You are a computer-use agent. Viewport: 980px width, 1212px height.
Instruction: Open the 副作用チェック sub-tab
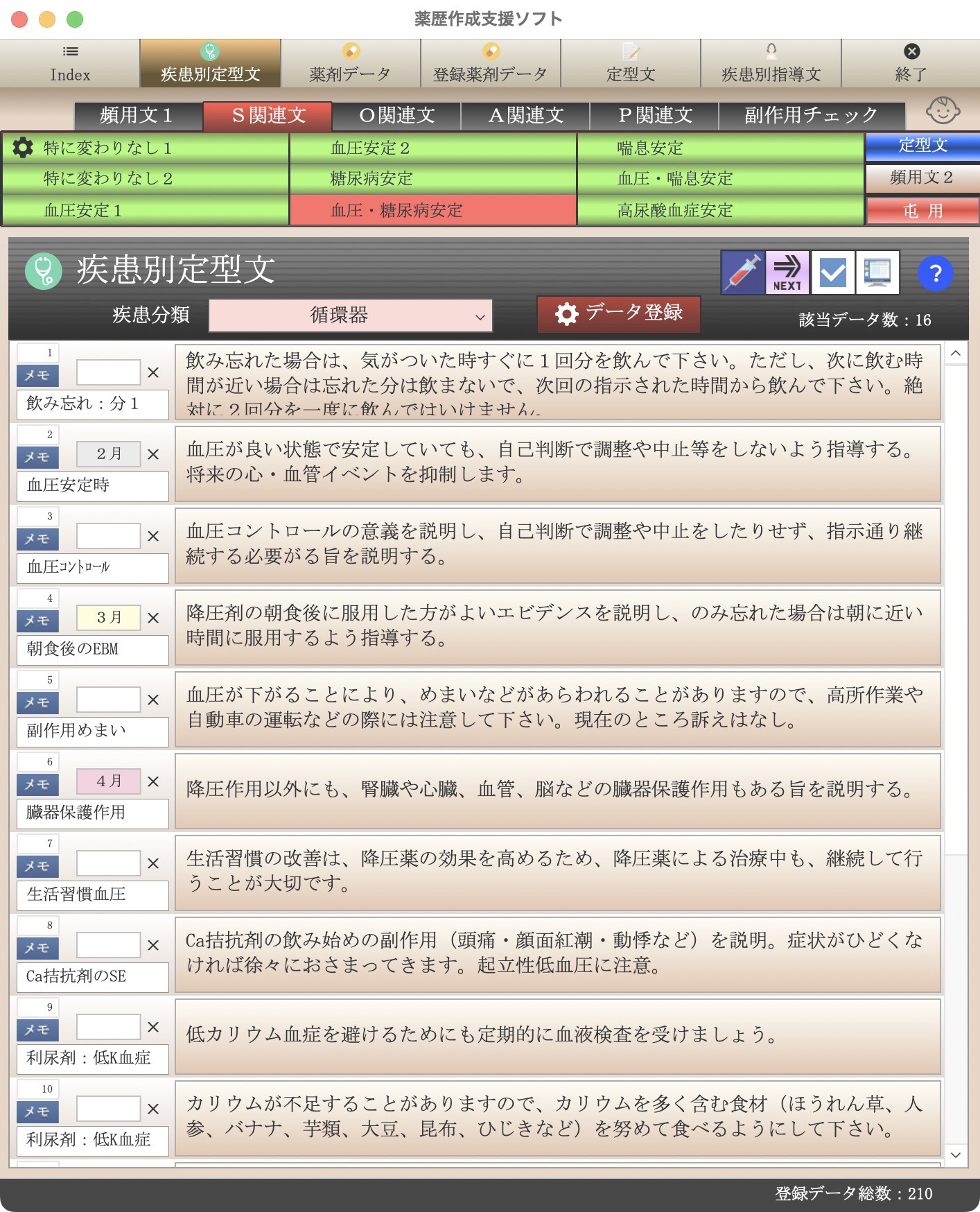[x=812, y=116]
